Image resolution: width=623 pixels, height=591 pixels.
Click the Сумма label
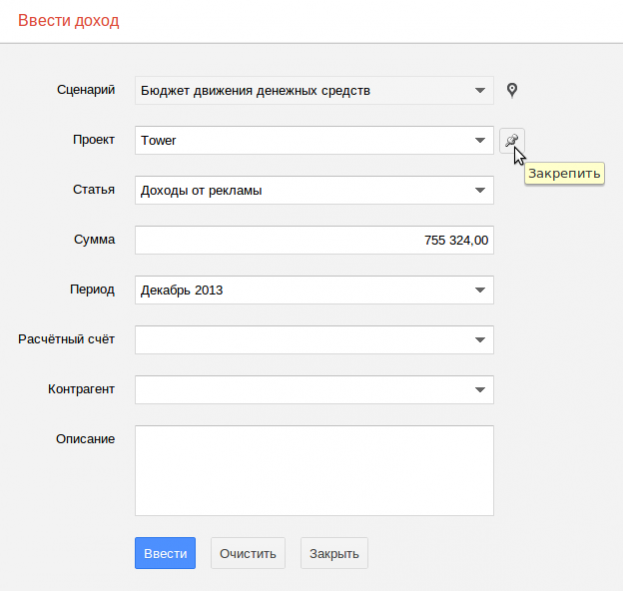(95, 239)
